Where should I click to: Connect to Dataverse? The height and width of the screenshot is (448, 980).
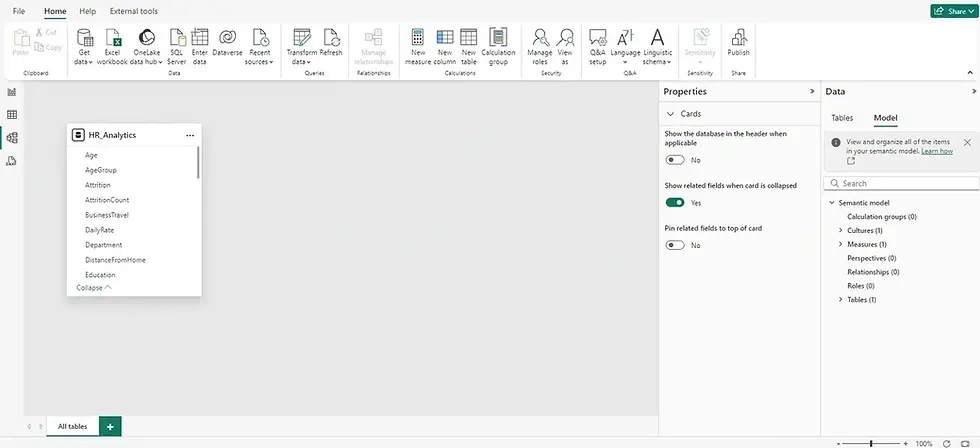pyautogui.click(x=228, y=42)
